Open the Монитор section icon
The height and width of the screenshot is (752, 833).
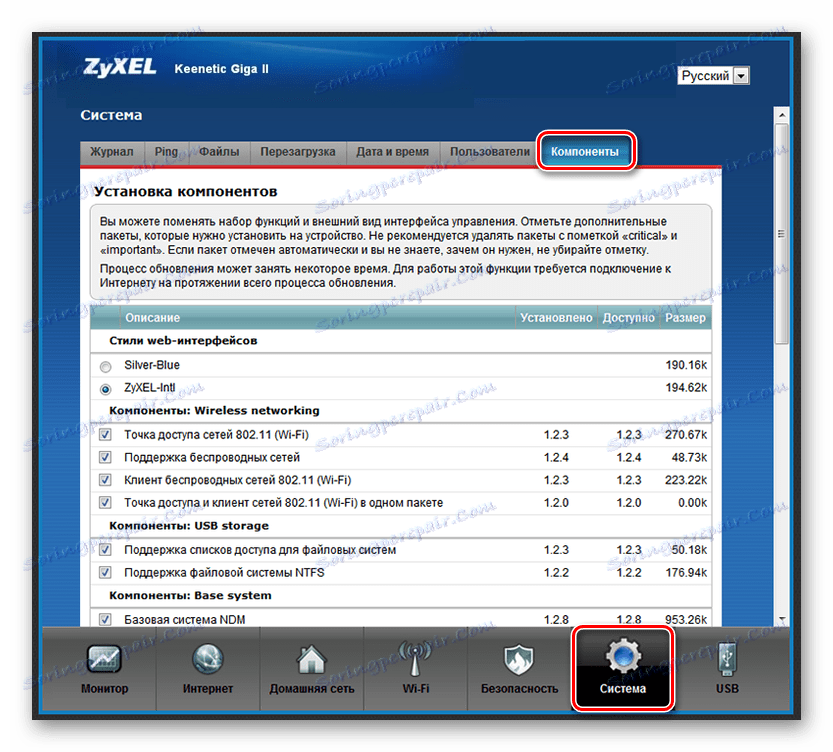[x=104, y=659]
